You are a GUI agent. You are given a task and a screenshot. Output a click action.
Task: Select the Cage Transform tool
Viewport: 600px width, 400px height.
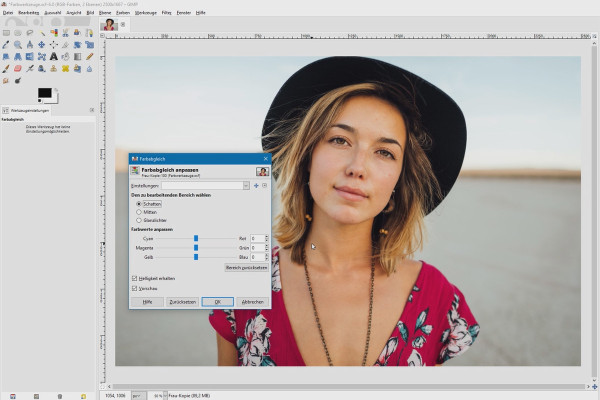(42, 57)
